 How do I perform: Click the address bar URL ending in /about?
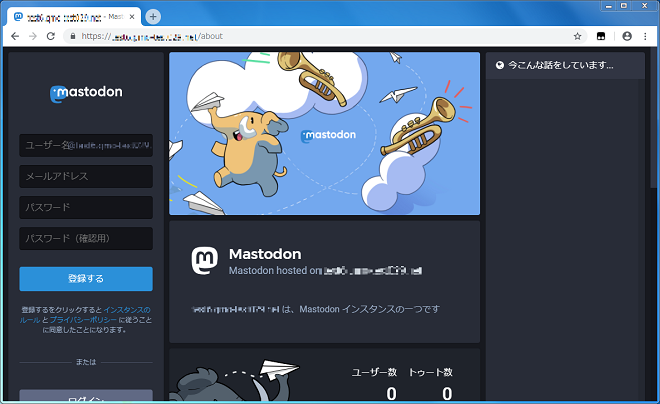pos(152,36)
